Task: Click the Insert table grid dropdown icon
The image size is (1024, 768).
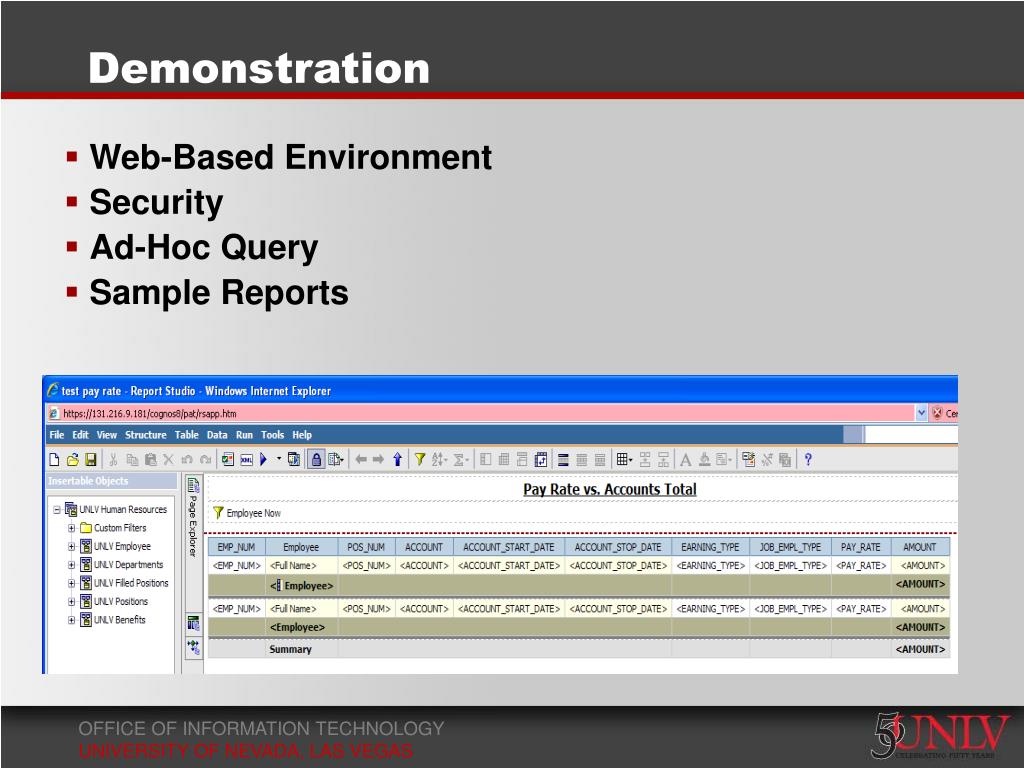Action: (624, 460)
